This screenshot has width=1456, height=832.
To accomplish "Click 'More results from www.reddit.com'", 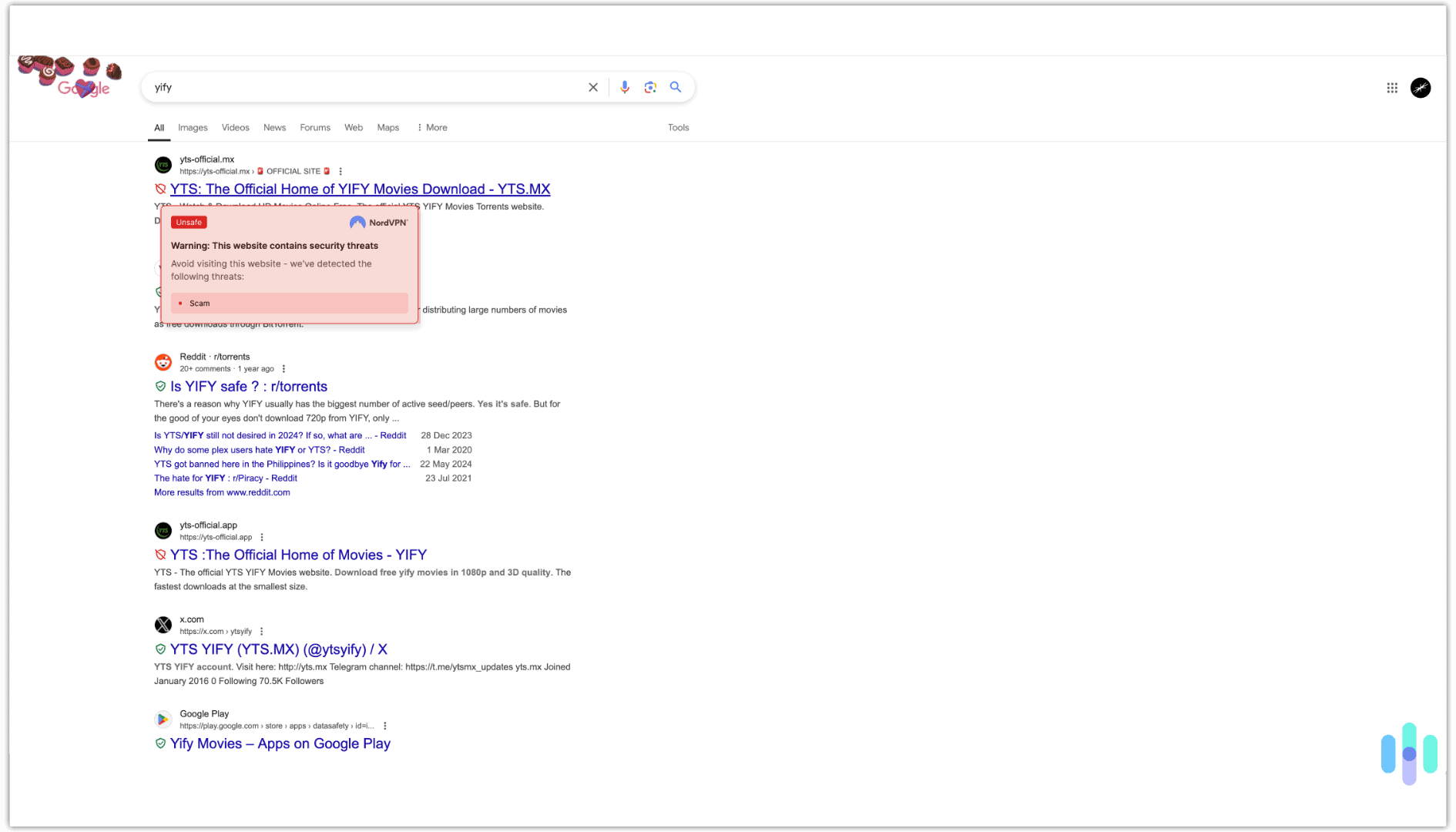I will [222, 491].
